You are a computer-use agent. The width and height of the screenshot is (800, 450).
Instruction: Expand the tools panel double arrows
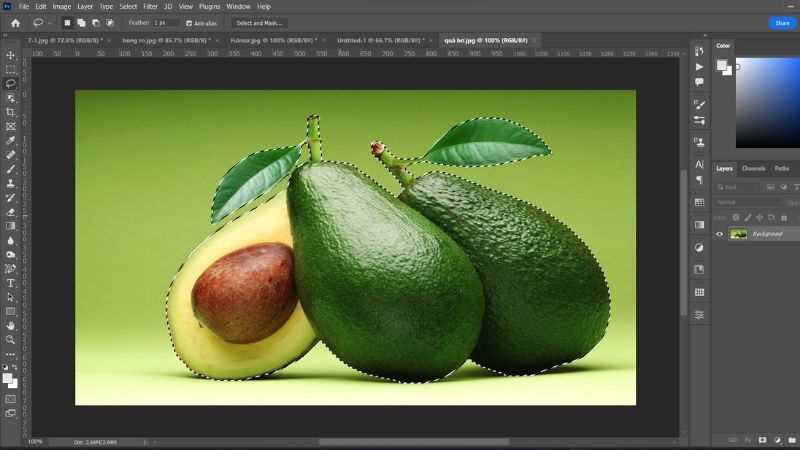tap(6, 36)
